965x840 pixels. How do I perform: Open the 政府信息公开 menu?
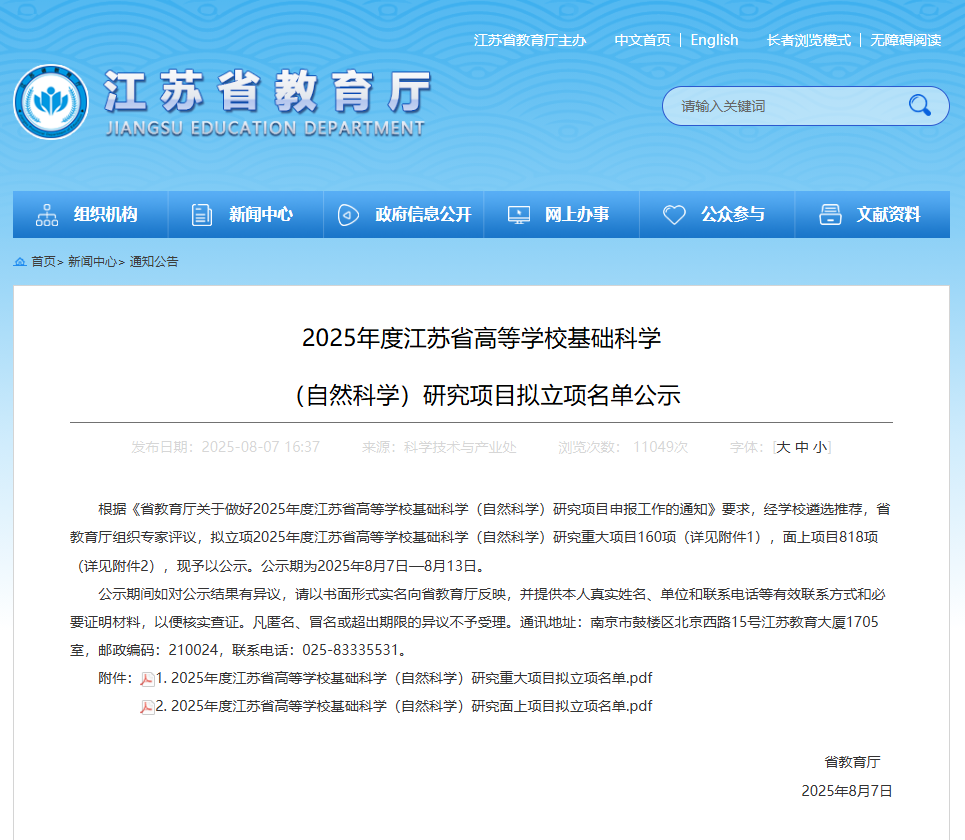(404, 214)
